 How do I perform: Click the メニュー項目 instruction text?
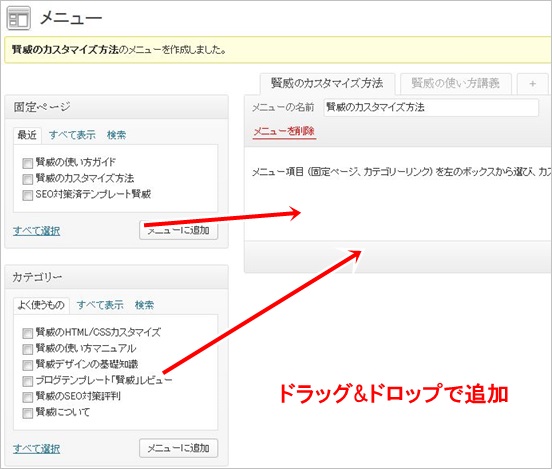pyautogui.click(x=401, y=172)
